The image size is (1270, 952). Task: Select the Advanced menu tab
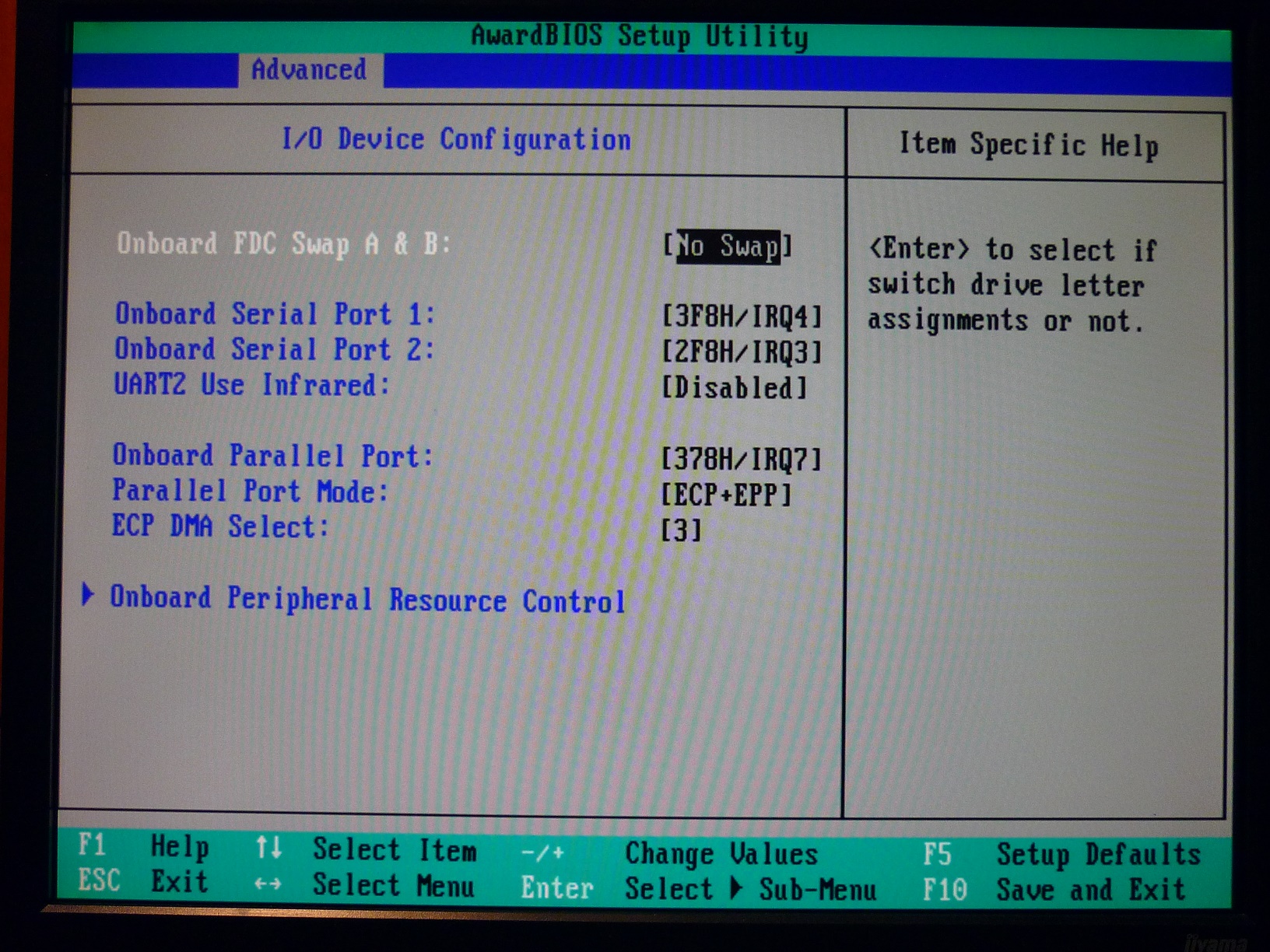point(310,70)
